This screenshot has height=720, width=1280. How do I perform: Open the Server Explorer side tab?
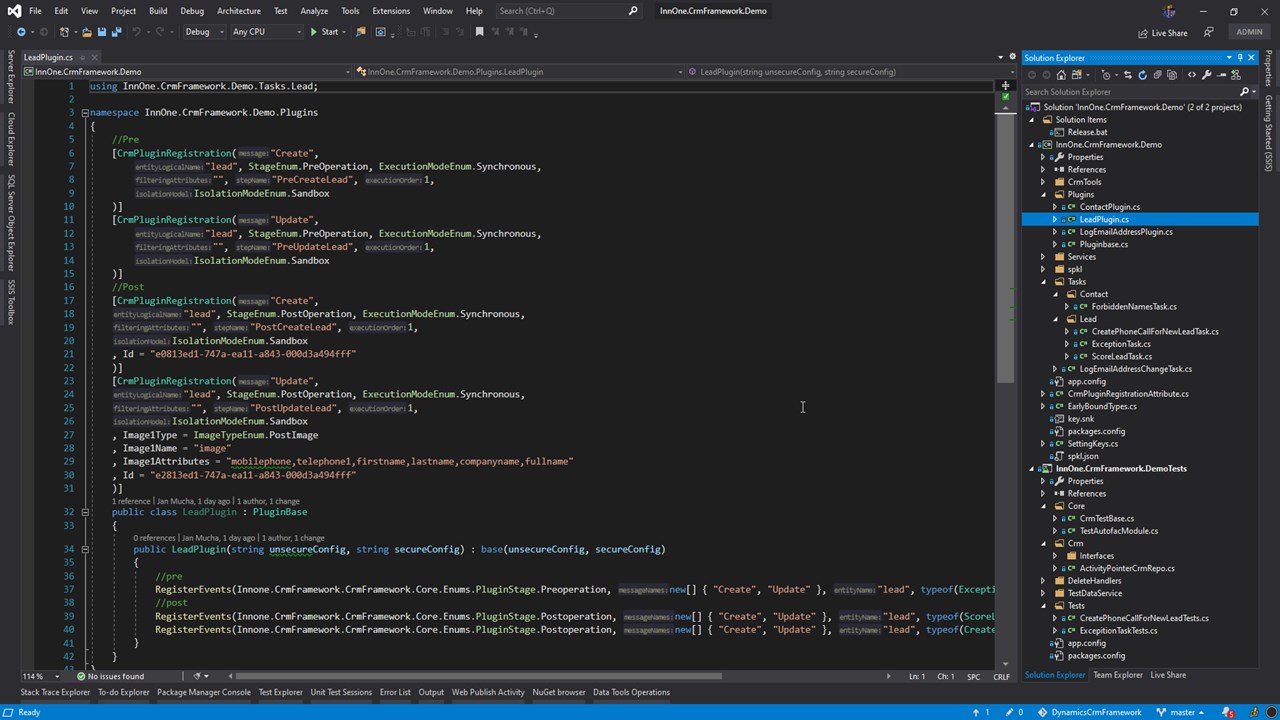click(x=11, y=77)
